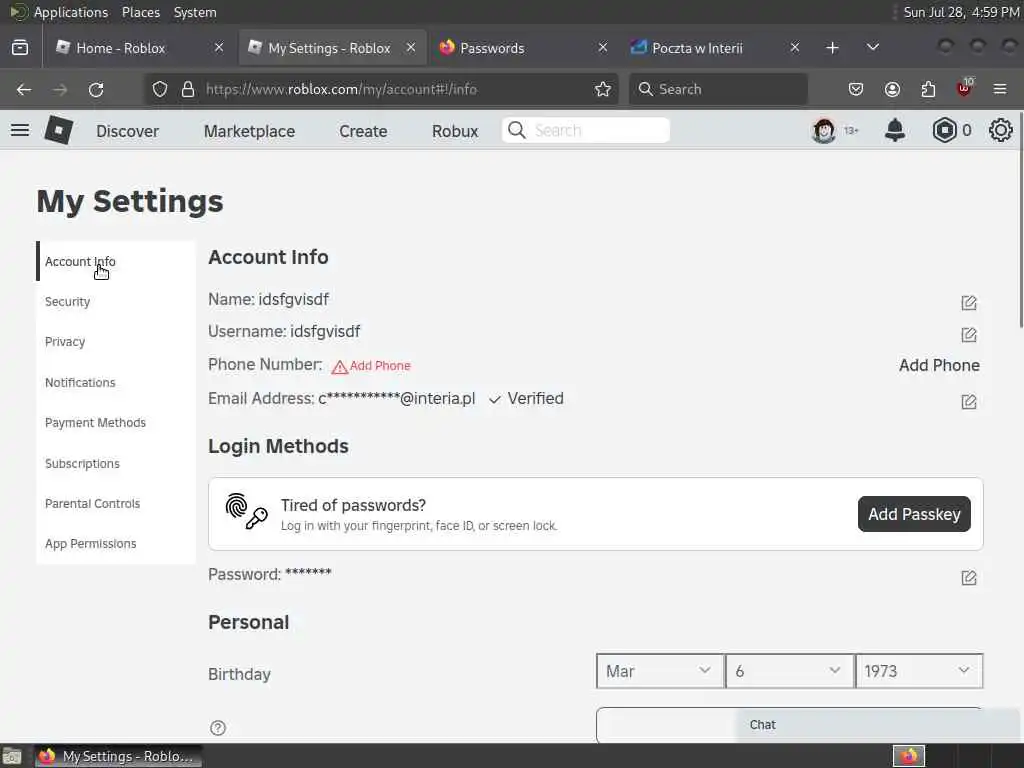
Task: Close the Poczta w Interii tab
Action: 795,48
